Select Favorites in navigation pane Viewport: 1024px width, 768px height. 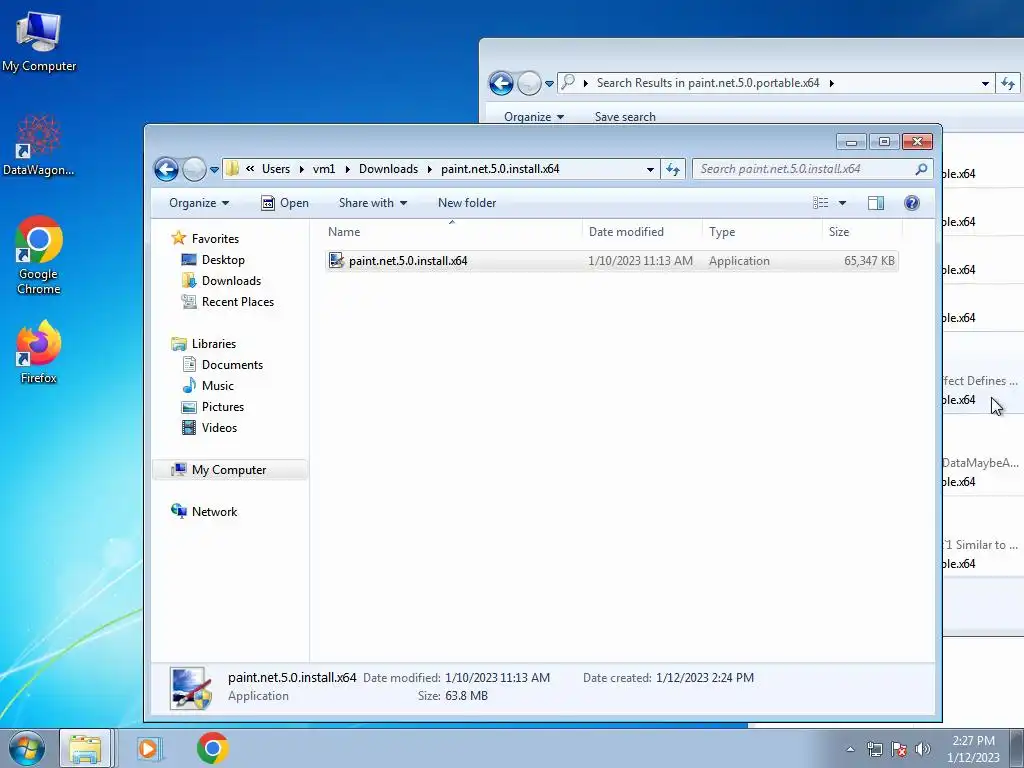[215, 239]
